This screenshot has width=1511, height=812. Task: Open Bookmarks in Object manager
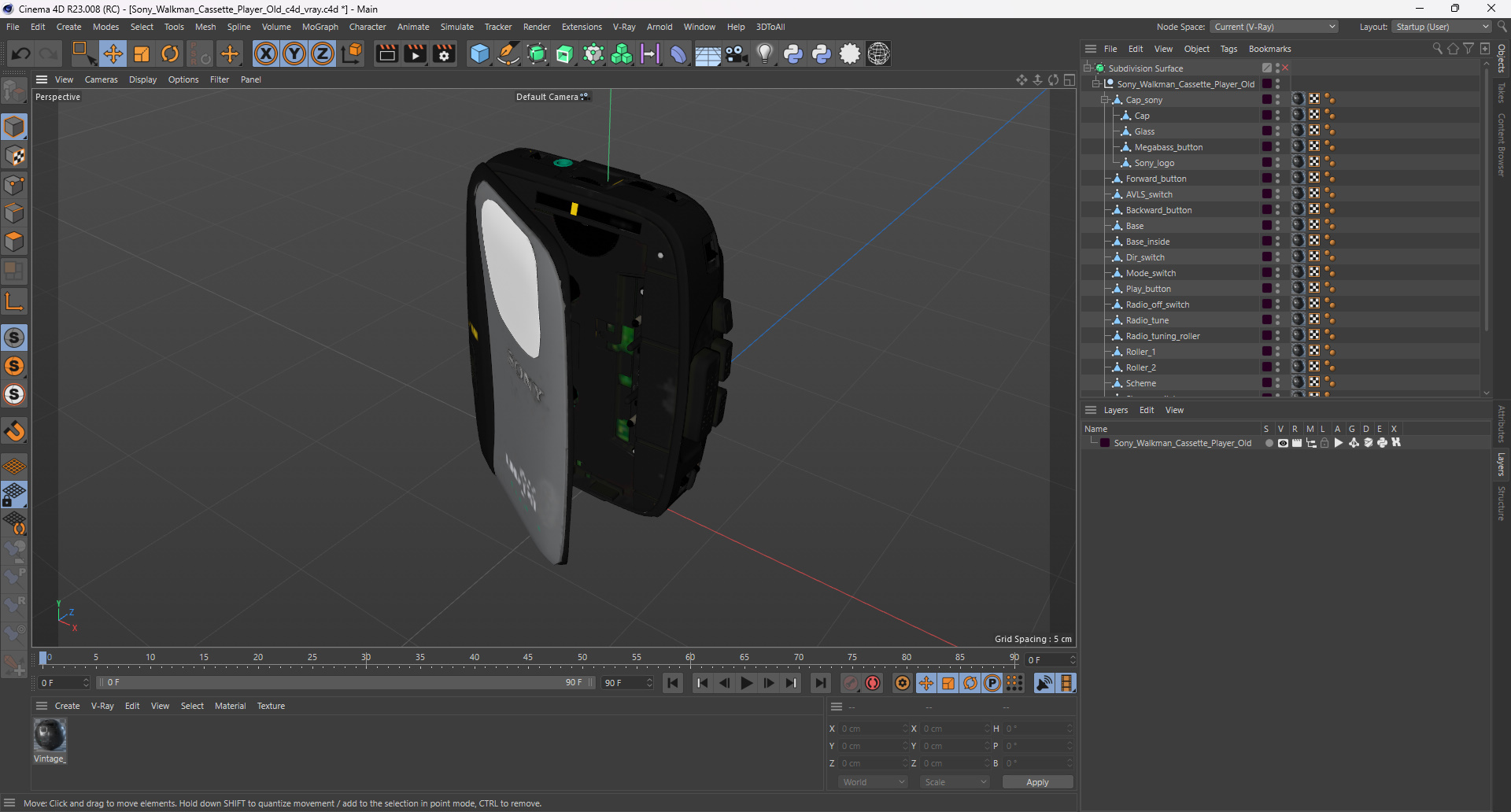1269,49
